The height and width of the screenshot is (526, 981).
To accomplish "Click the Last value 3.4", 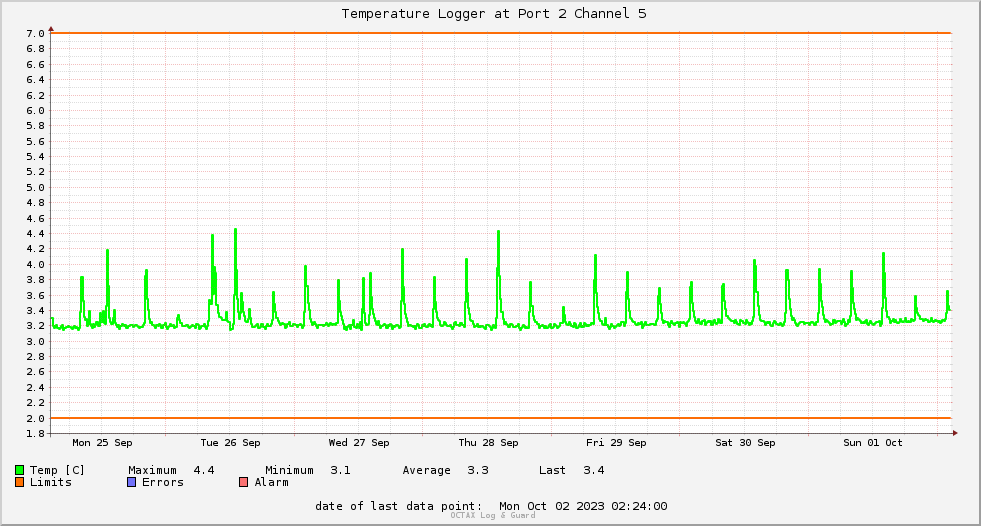I will pyautogui.click(x=594, y=470).
